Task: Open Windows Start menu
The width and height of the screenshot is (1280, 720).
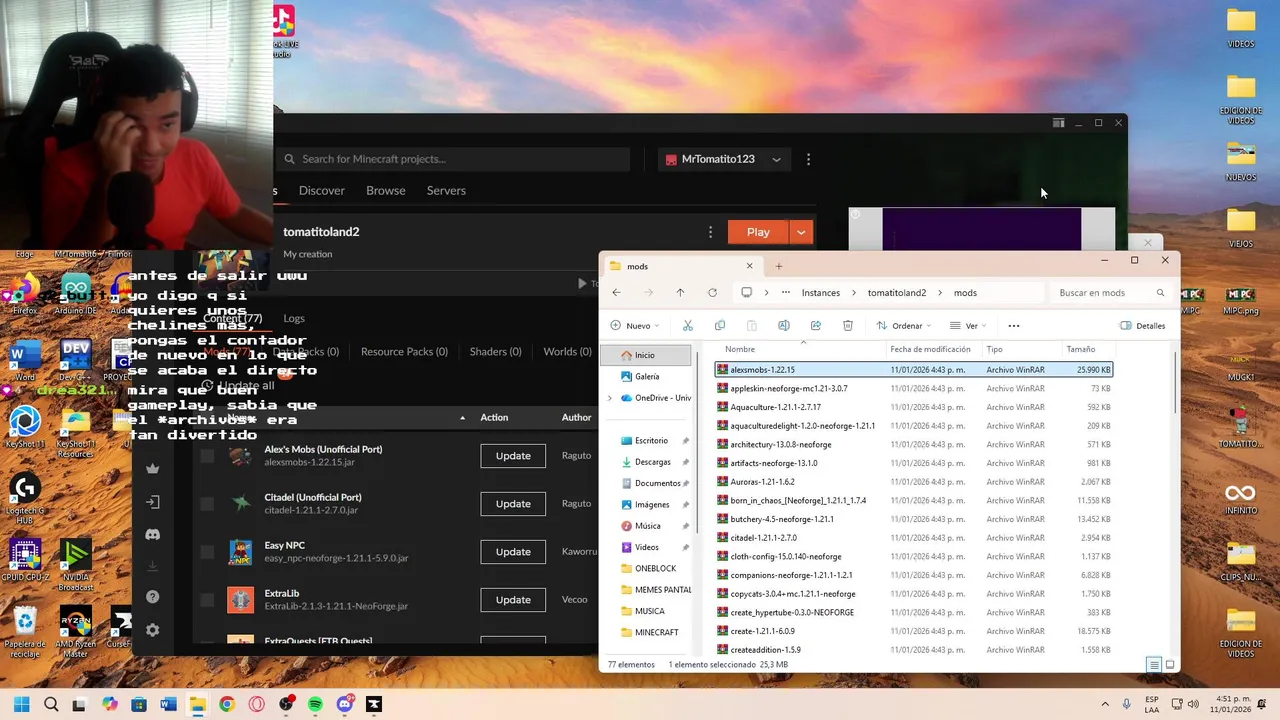Action: coord(21,704)
